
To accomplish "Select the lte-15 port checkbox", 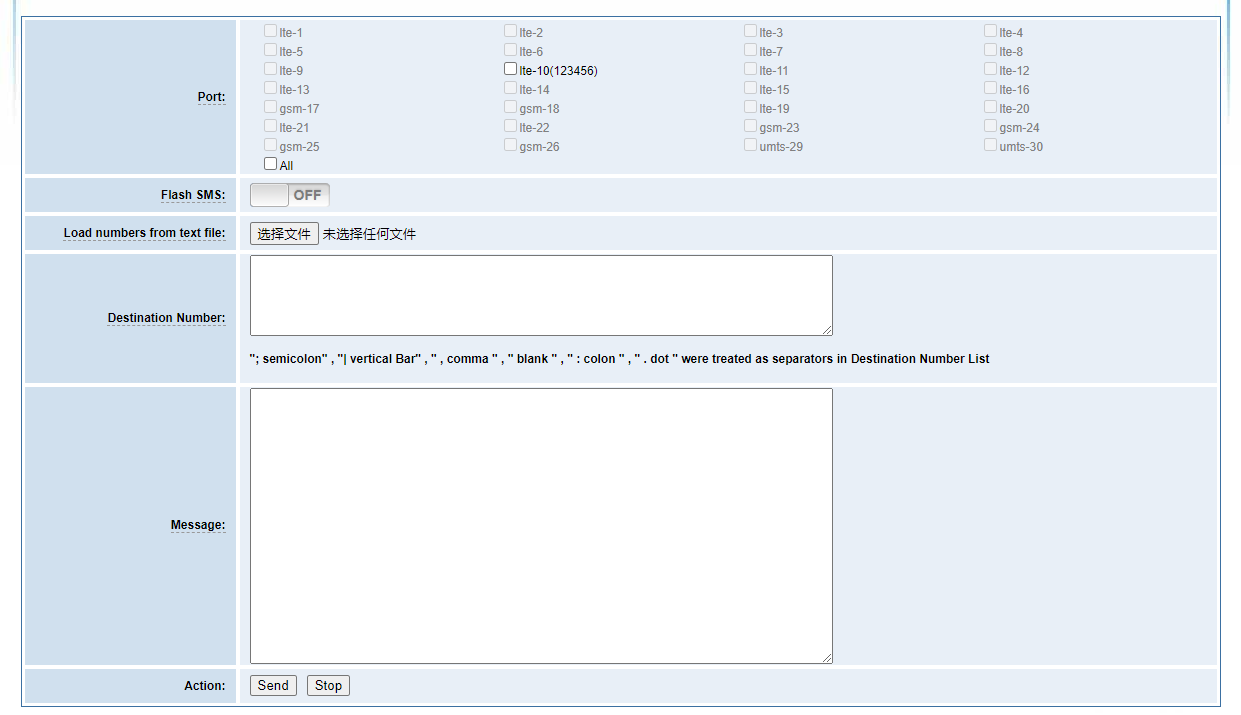I will pos(751,88).
